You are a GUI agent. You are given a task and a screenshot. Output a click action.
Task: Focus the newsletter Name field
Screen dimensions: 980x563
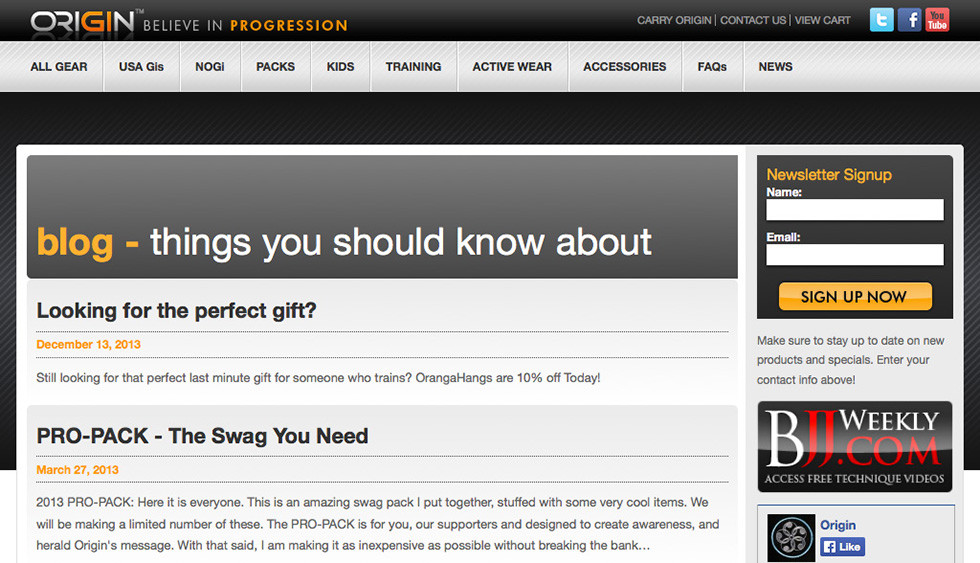[x=854, y=210]
